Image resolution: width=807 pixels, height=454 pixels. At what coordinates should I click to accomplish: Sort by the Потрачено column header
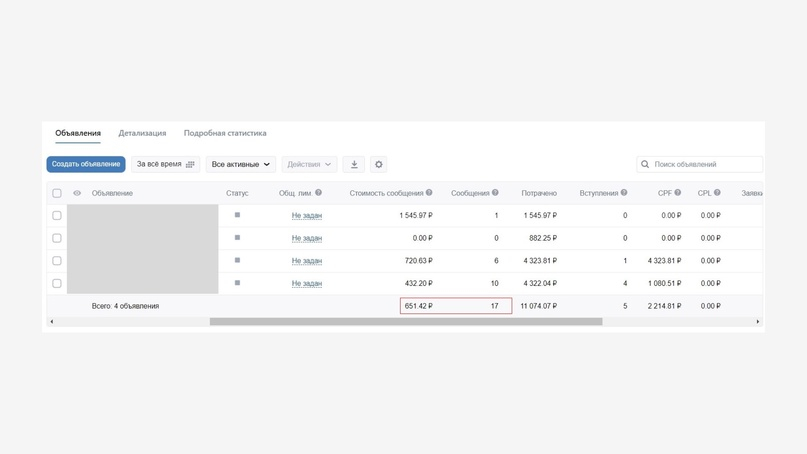tap(539, 193)
